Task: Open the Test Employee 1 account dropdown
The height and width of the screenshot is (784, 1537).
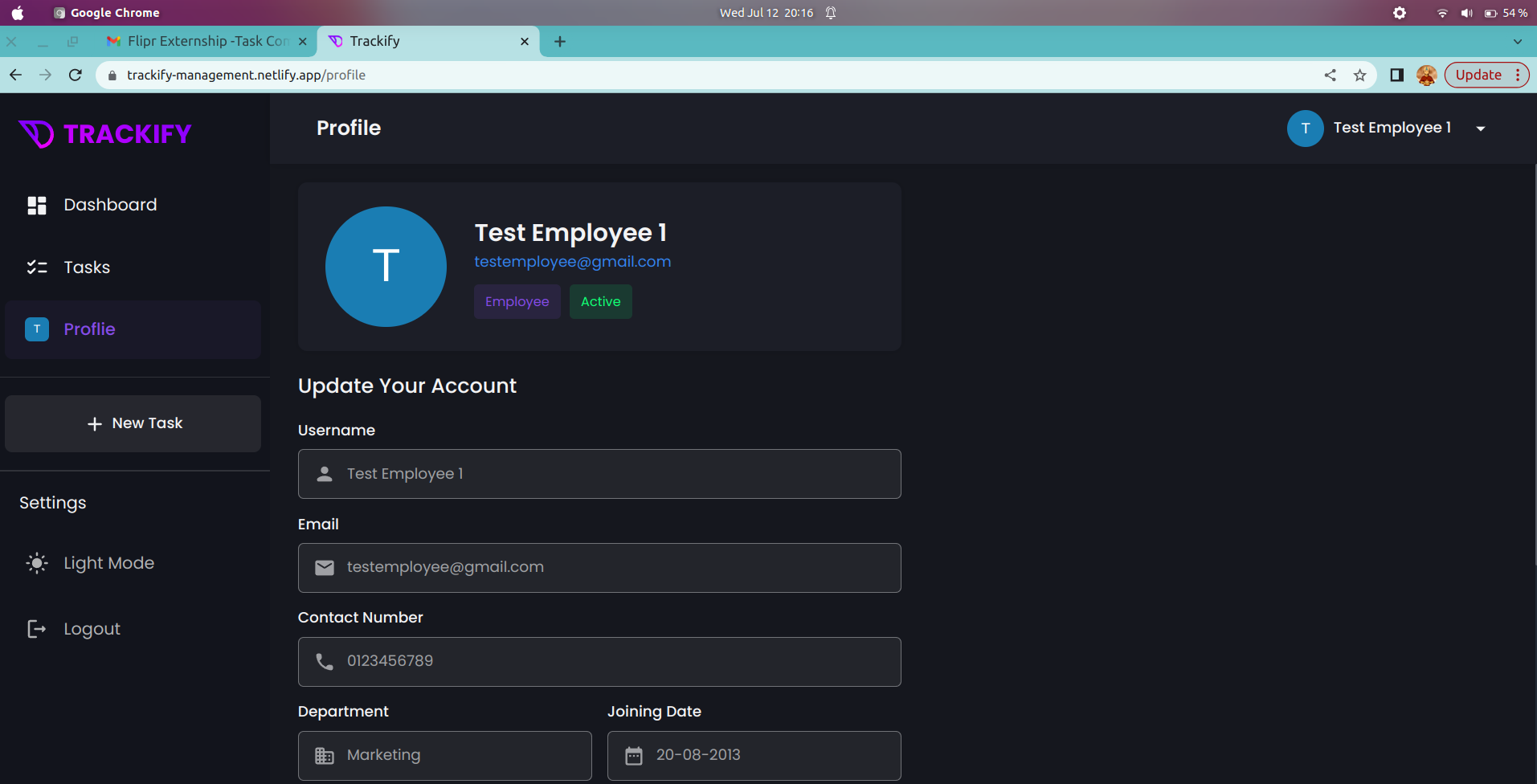Action: click(x=1481, y=129)
